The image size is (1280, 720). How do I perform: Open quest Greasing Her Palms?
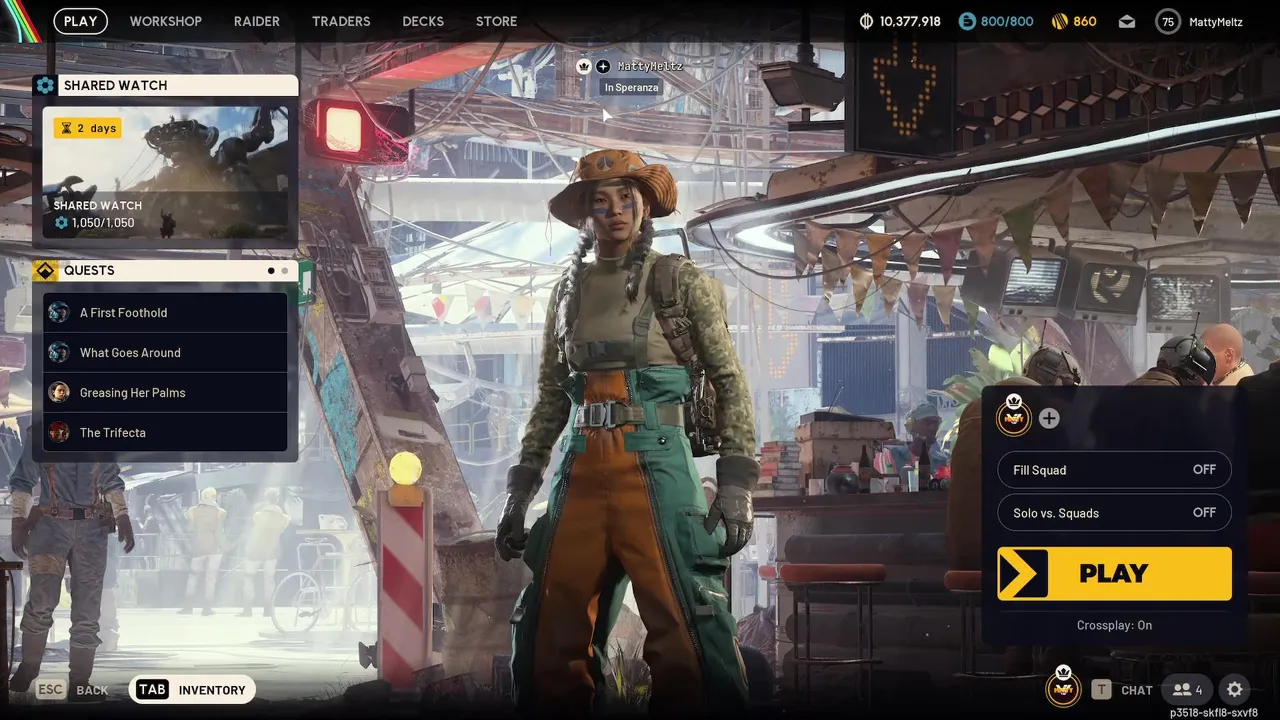[165, 392]
